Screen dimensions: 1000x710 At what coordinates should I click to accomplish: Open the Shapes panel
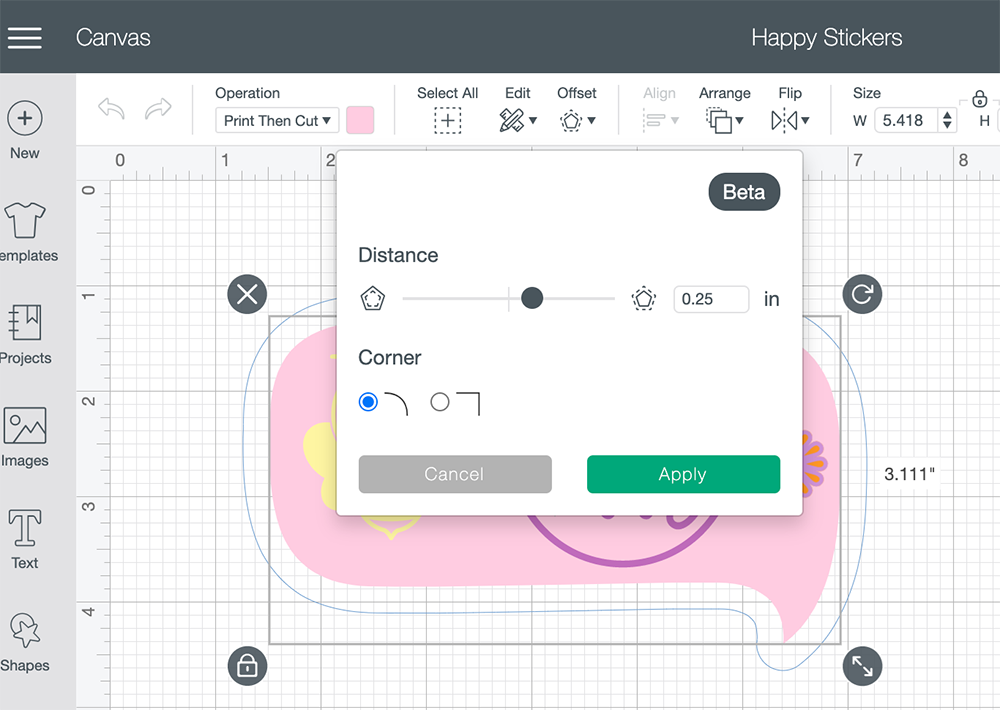coord(25,630)
